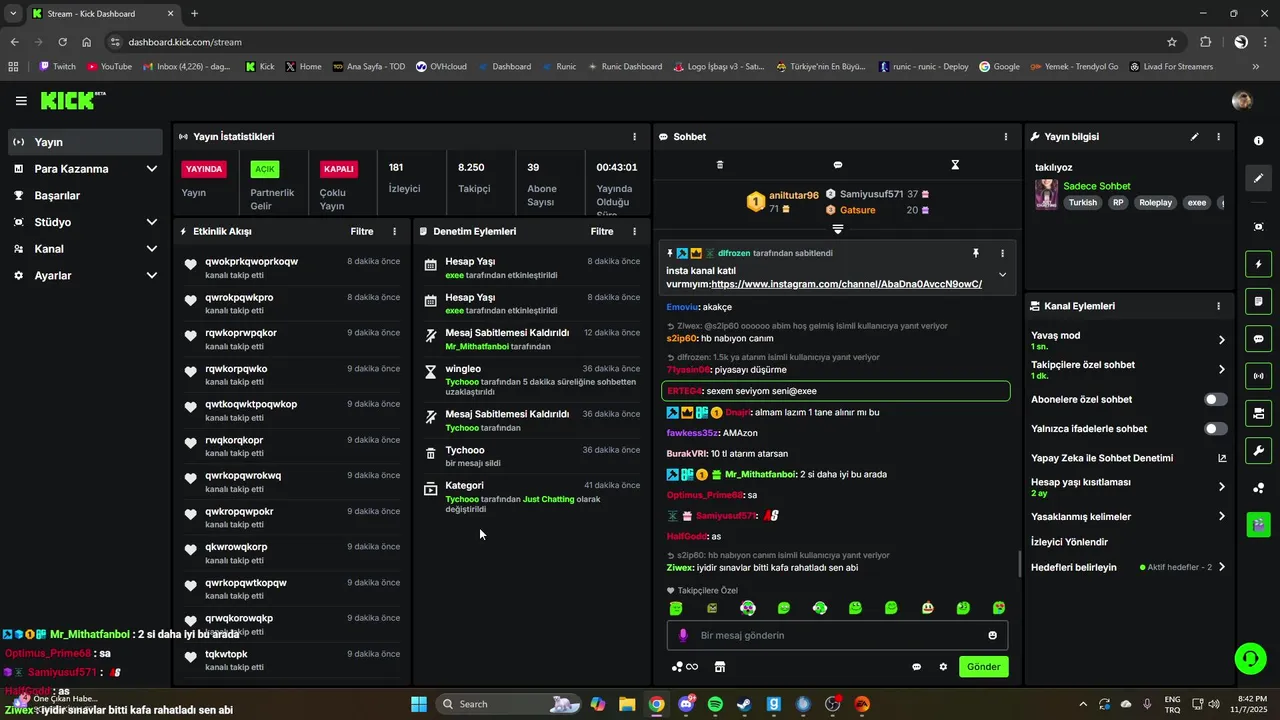Open chat settings gear below message box

click(x=943, y=667)
